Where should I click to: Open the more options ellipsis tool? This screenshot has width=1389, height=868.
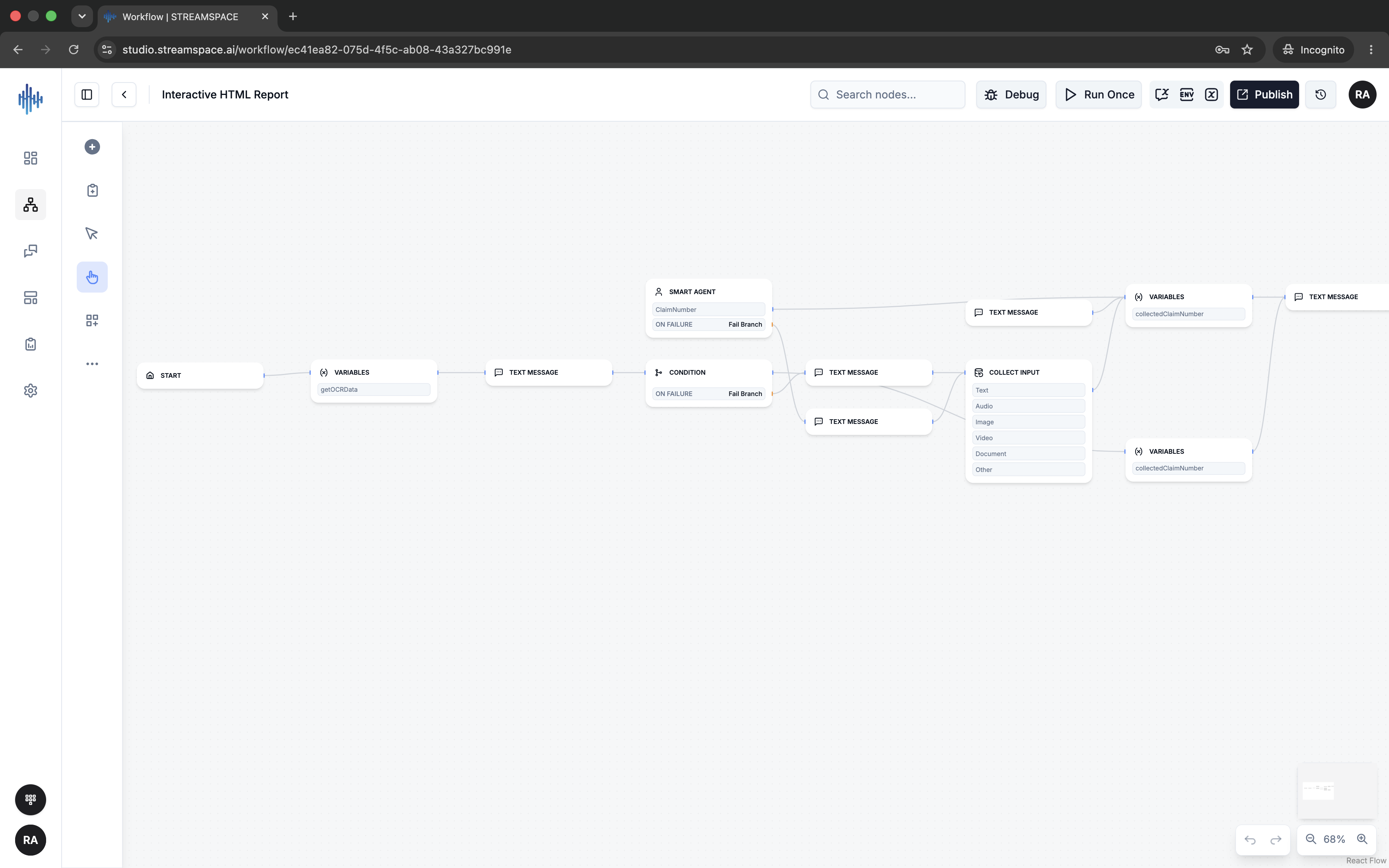(x=92, y=364)
